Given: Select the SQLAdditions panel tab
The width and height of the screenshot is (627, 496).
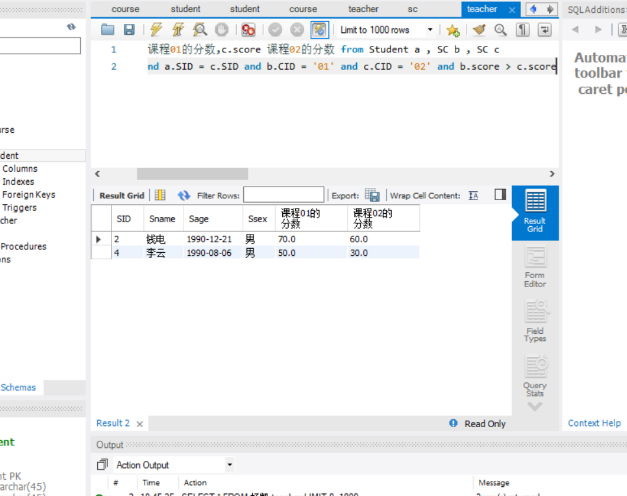Looking at the screenshot, I should coord(597,10).
